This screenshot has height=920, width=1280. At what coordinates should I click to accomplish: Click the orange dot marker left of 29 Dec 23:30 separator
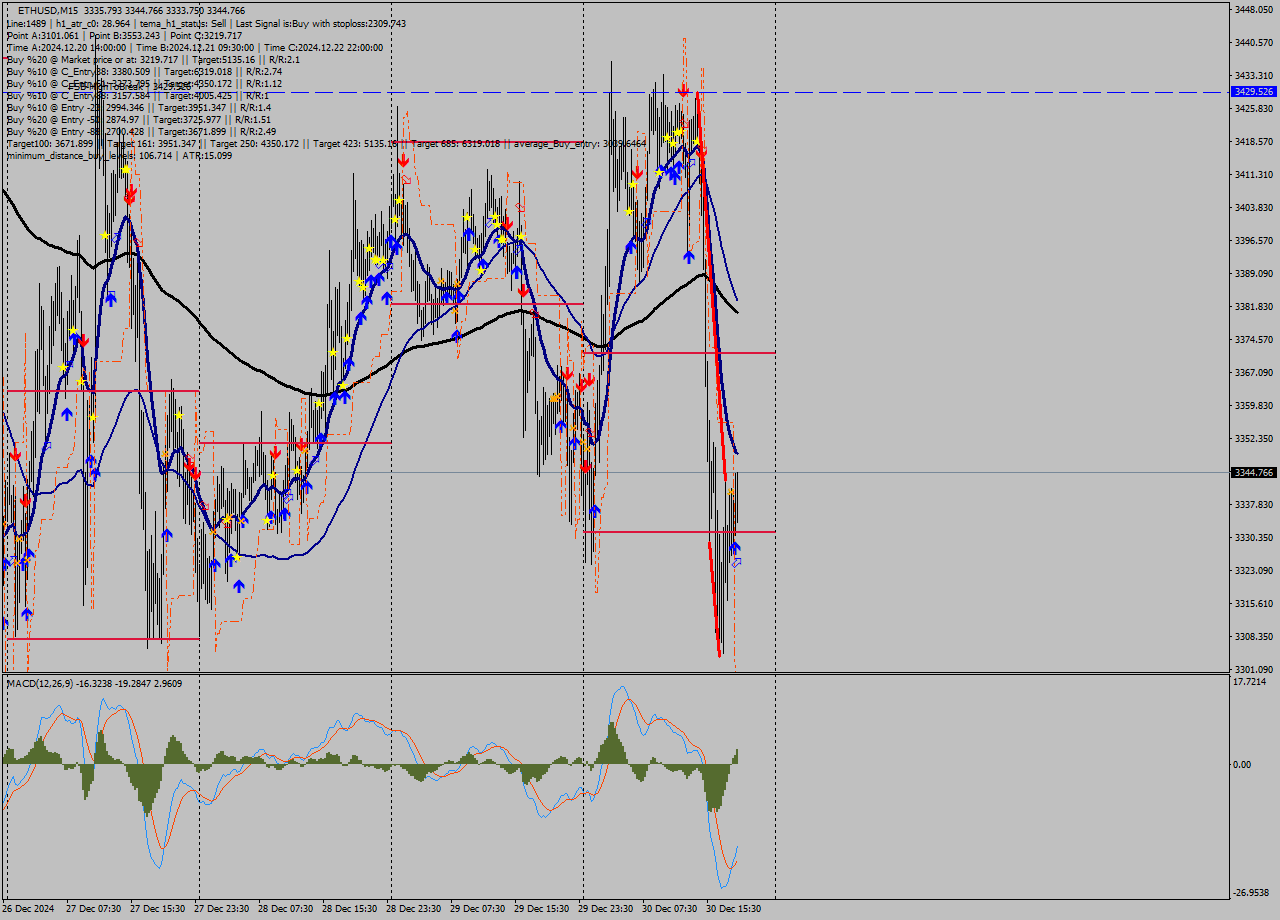[554, 398]
